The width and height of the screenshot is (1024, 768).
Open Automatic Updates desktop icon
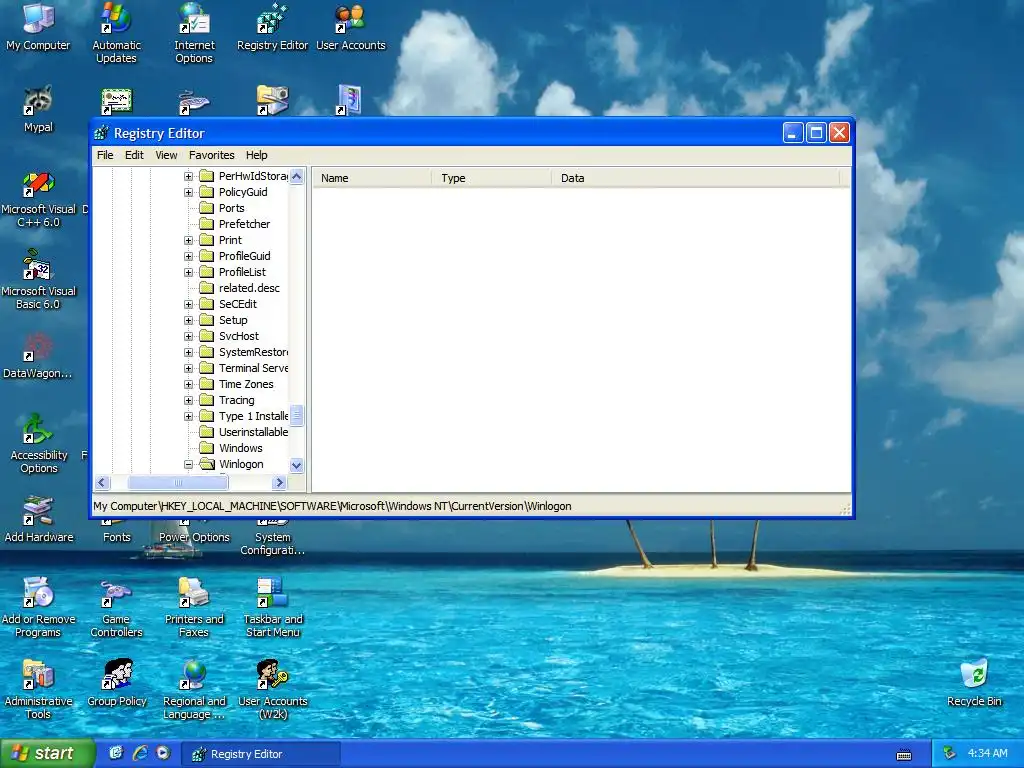[x=116, y=33]
